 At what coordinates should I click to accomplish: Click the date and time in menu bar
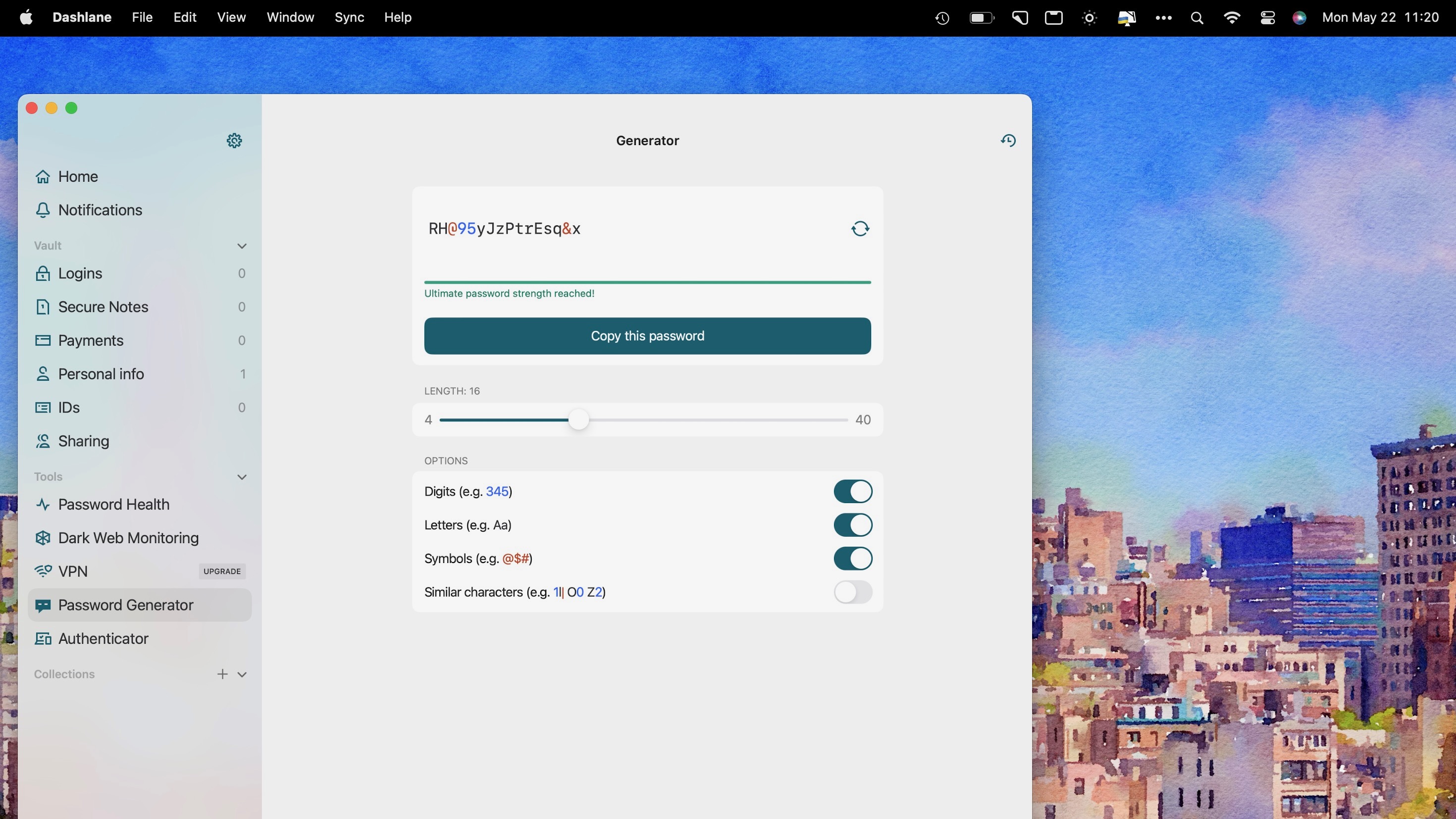[x=1380, y=17]
